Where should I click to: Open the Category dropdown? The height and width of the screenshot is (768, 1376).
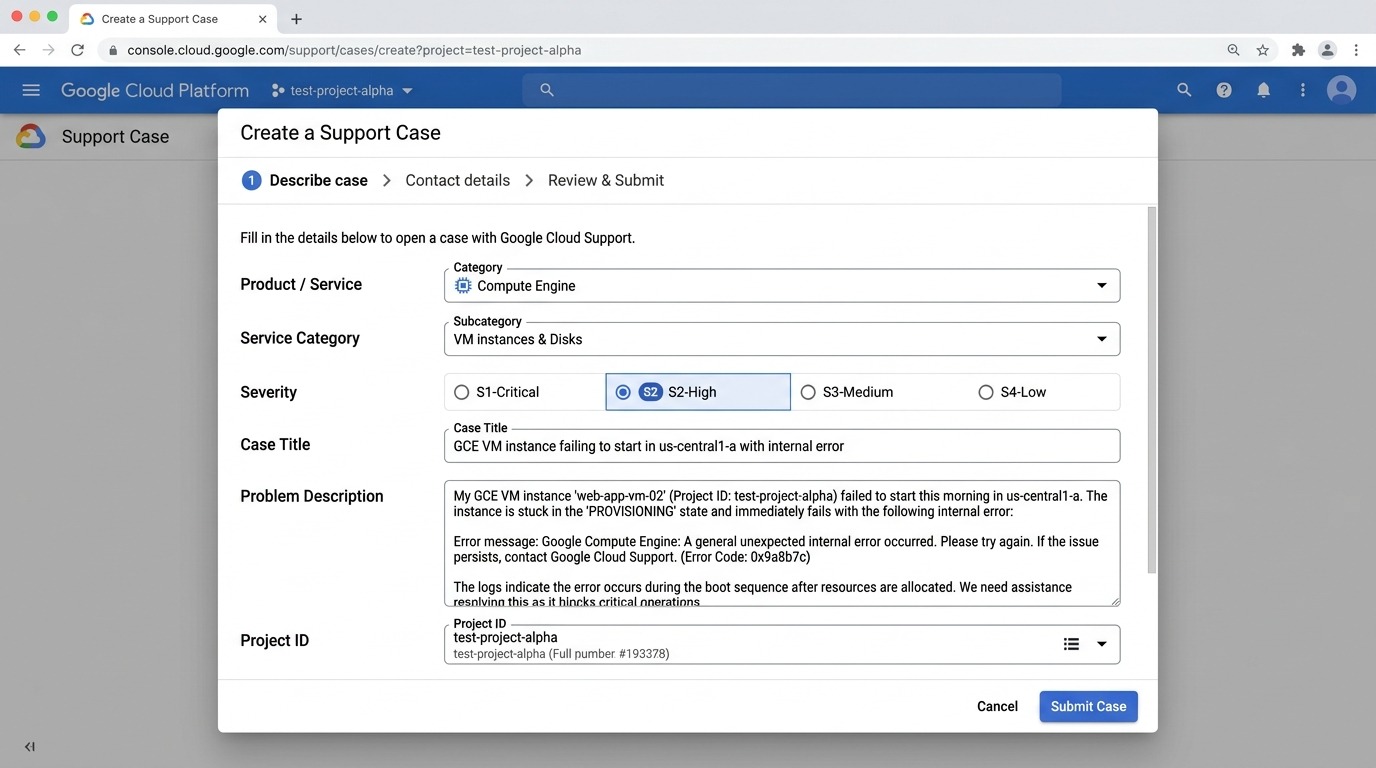click(x=782, y=286)
